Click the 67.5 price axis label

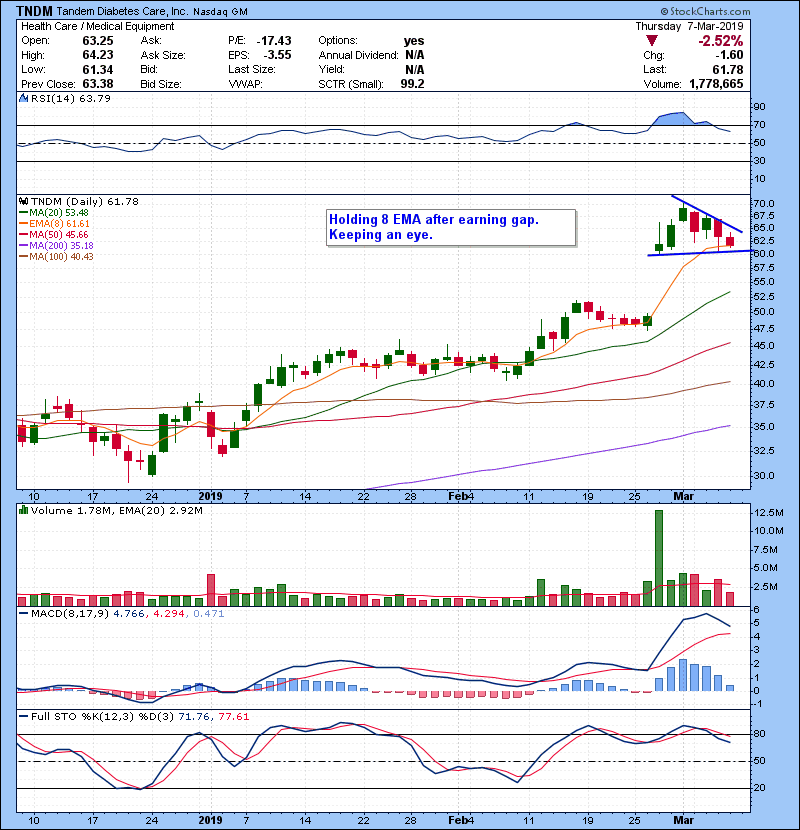point(764,216)
